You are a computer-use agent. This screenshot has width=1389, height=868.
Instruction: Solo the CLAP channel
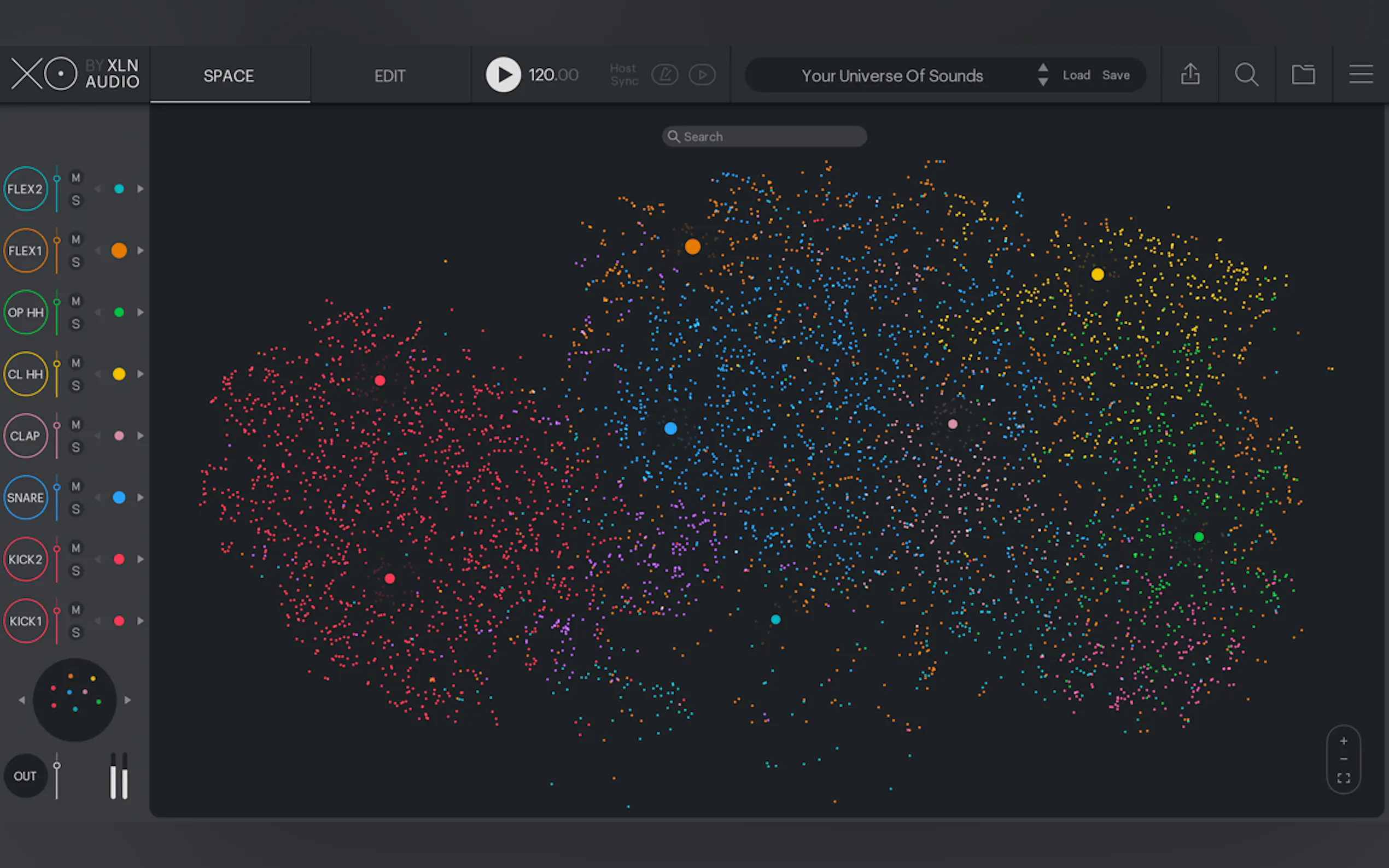(x=76, y=447)
